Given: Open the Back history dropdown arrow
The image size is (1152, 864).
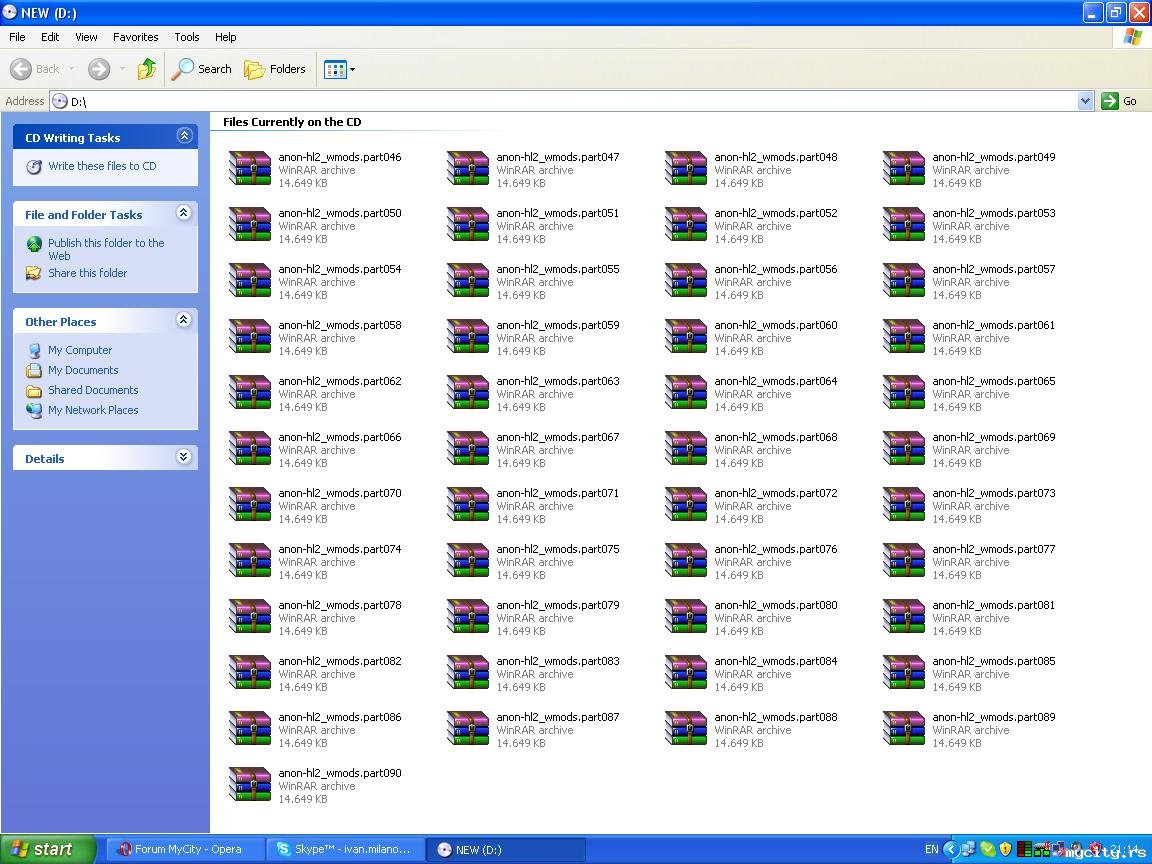Looking at the screenshot, I should coord(71,69).
